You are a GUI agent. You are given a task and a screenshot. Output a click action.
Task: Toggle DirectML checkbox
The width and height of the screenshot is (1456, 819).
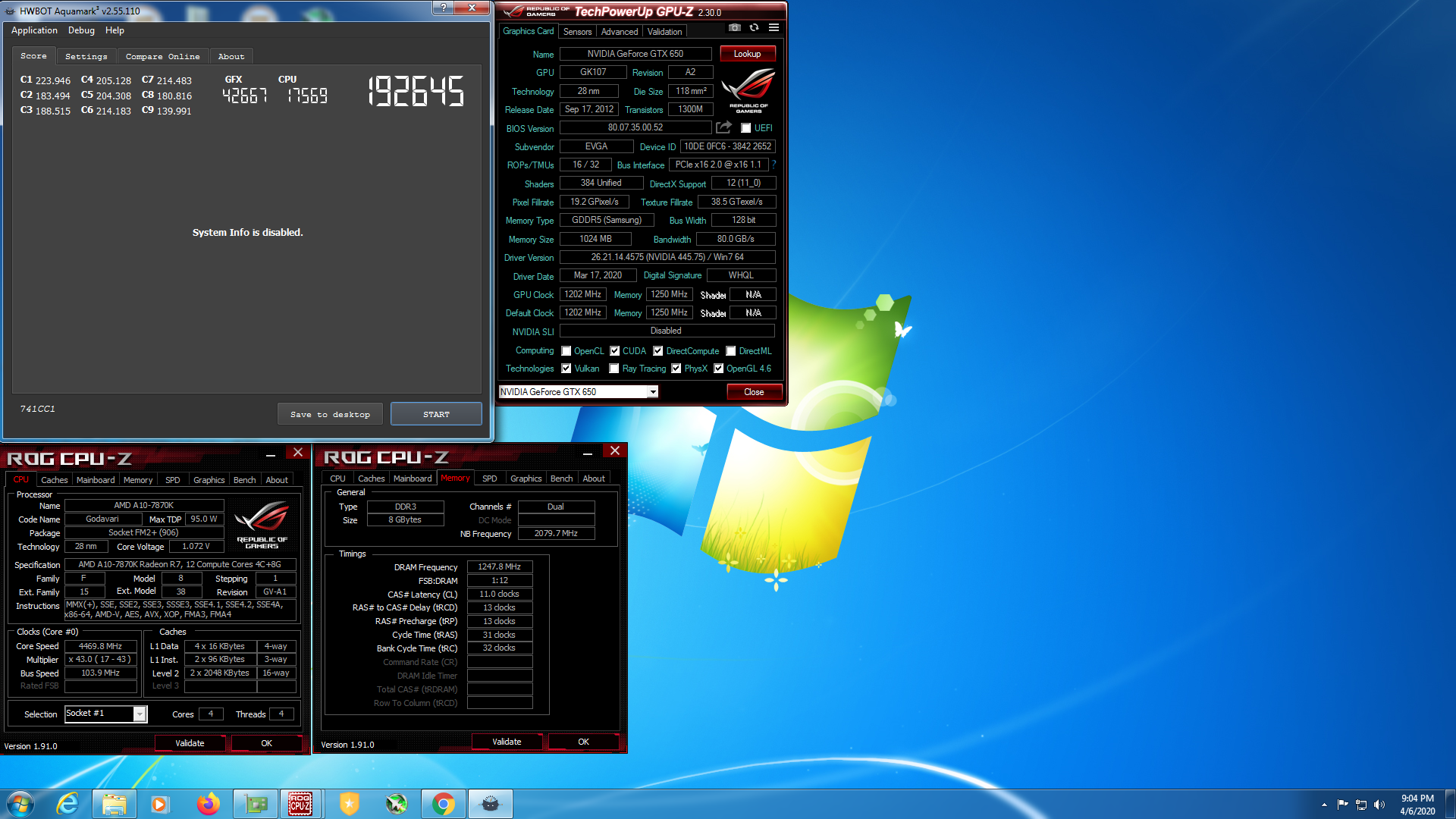(731, 351)
